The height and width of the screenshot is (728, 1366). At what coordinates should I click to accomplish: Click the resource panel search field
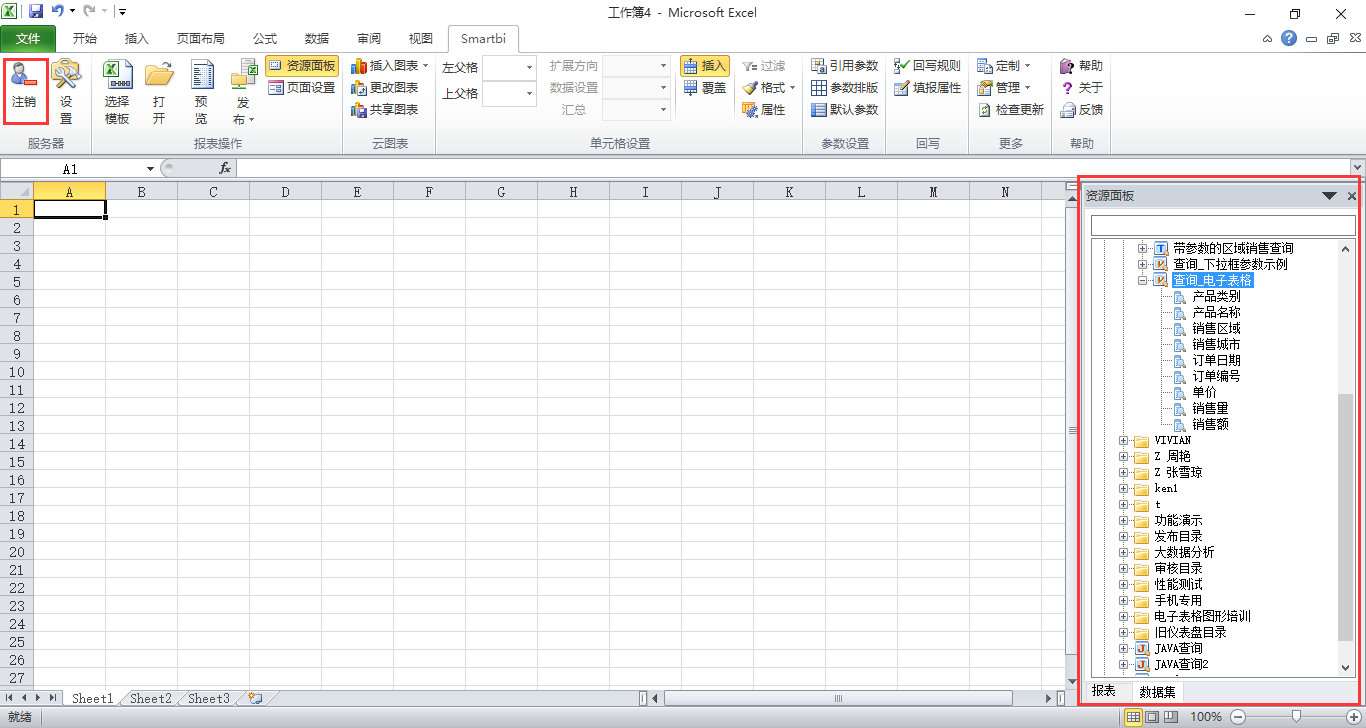point(1223,226)
